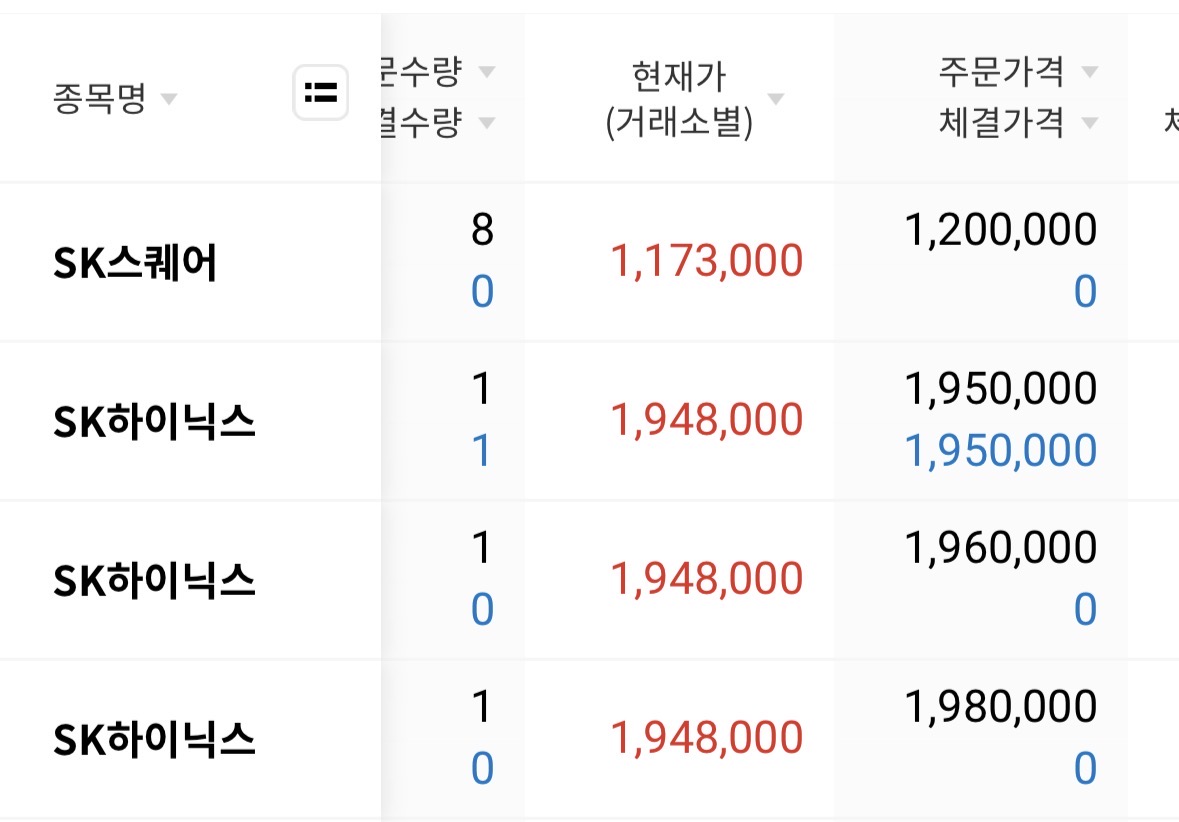Sort by 현재가 (거래소별) arrow

pos(775,99)
